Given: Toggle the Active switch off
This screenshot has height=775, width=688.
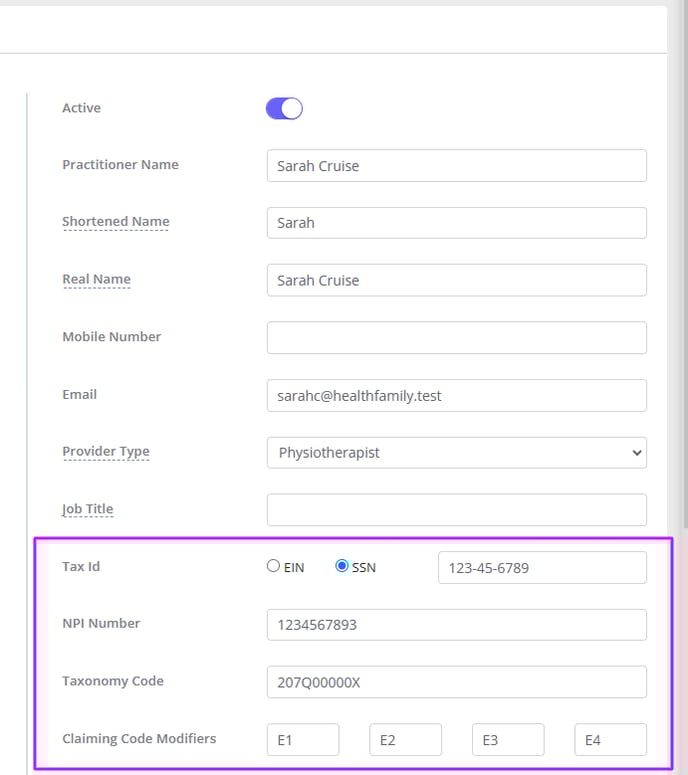Looking at the screenshot, I should (x=284, y=108).
